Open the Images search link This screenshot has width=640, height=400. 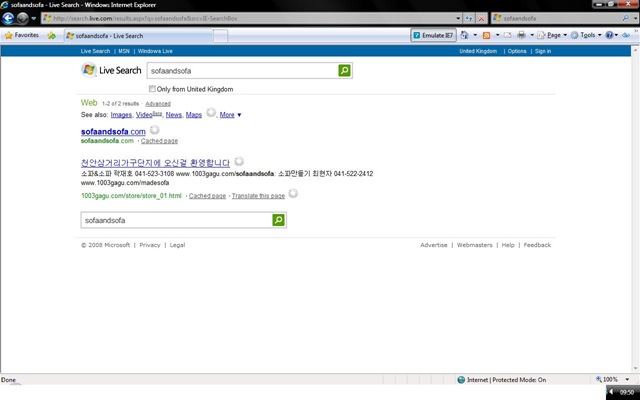point(121,115)
